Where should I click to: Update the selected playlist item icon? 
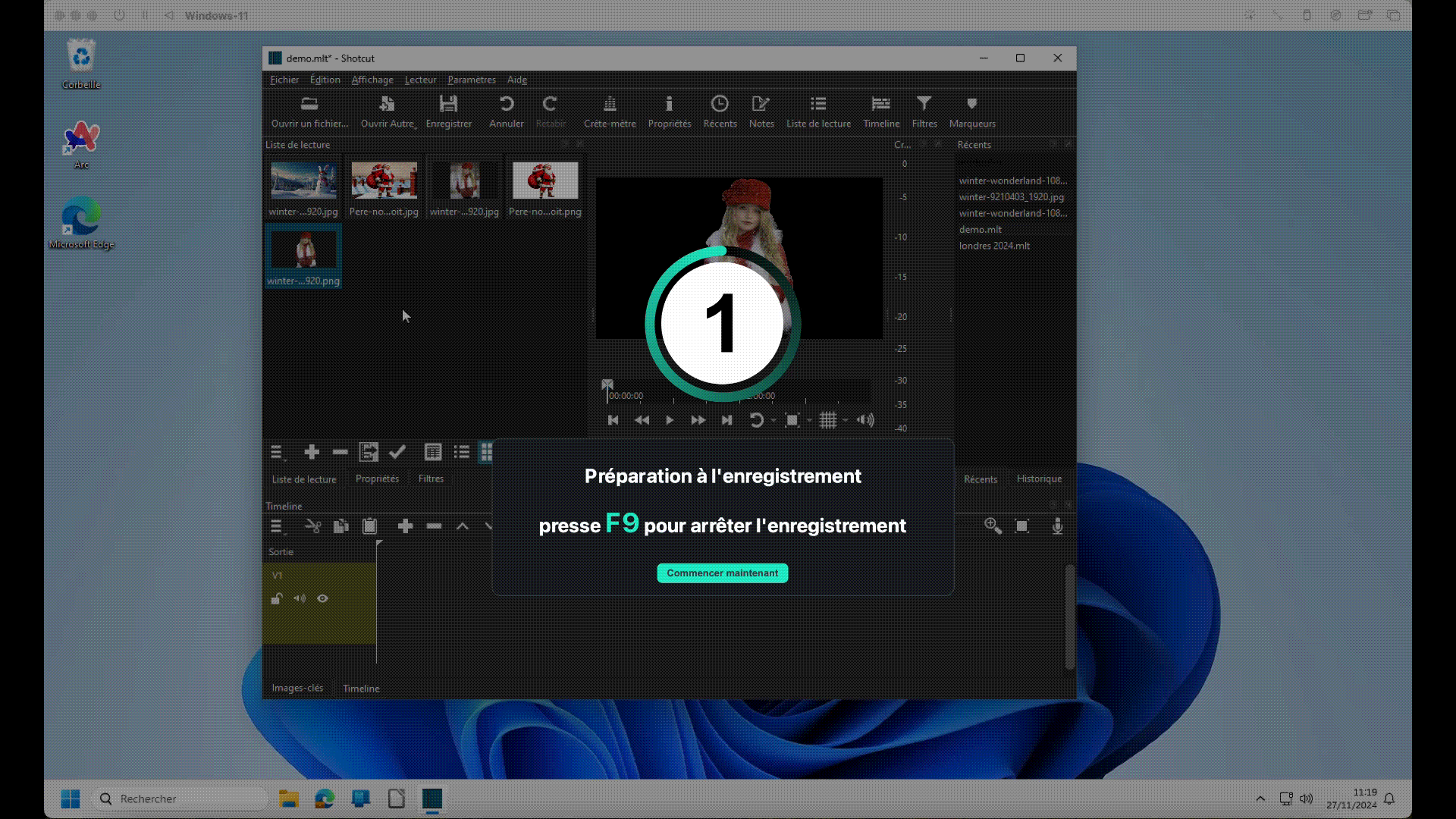[369, 453]
